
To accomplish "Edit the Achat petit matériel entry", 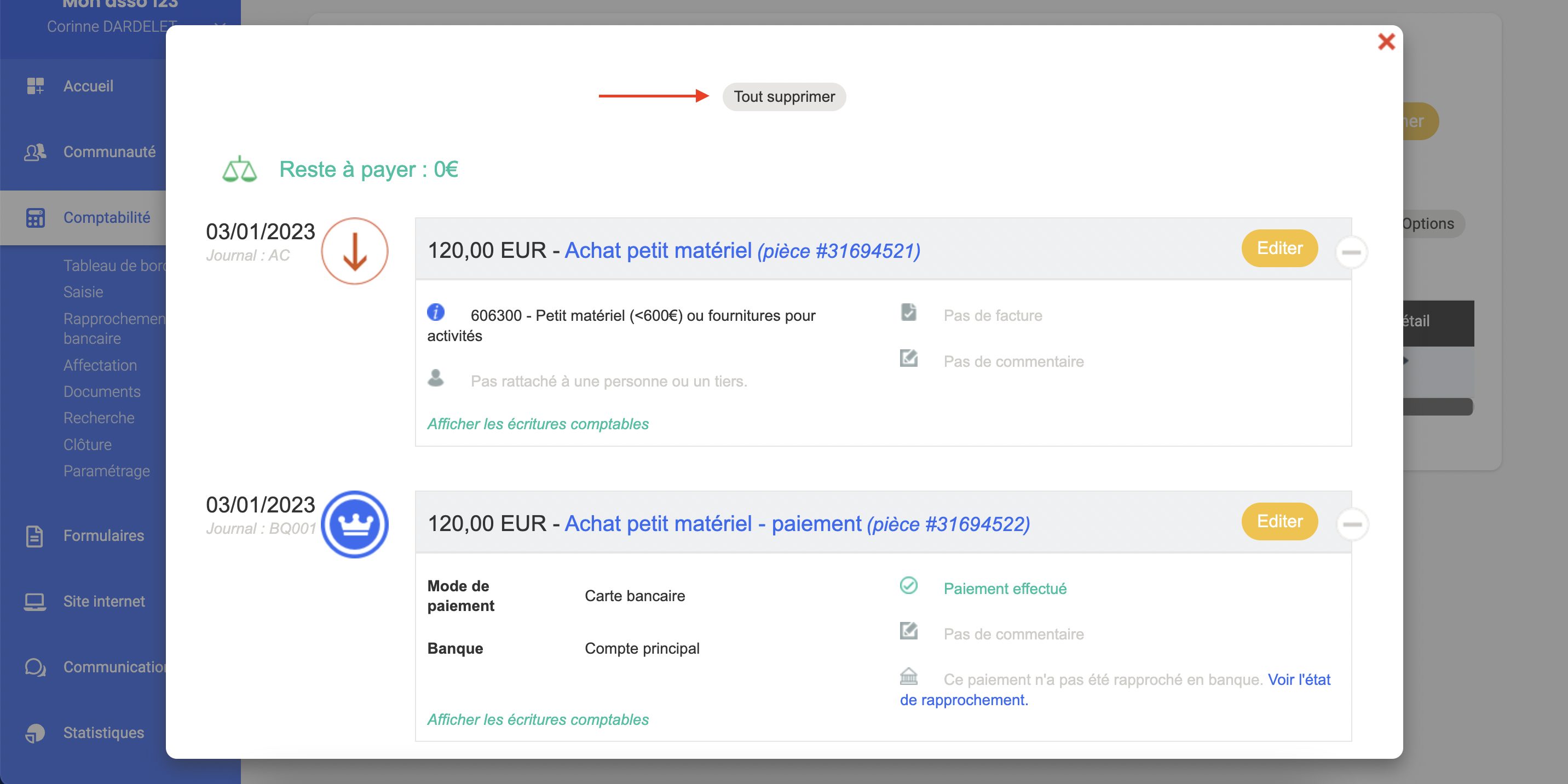I will coord(1279,249).
